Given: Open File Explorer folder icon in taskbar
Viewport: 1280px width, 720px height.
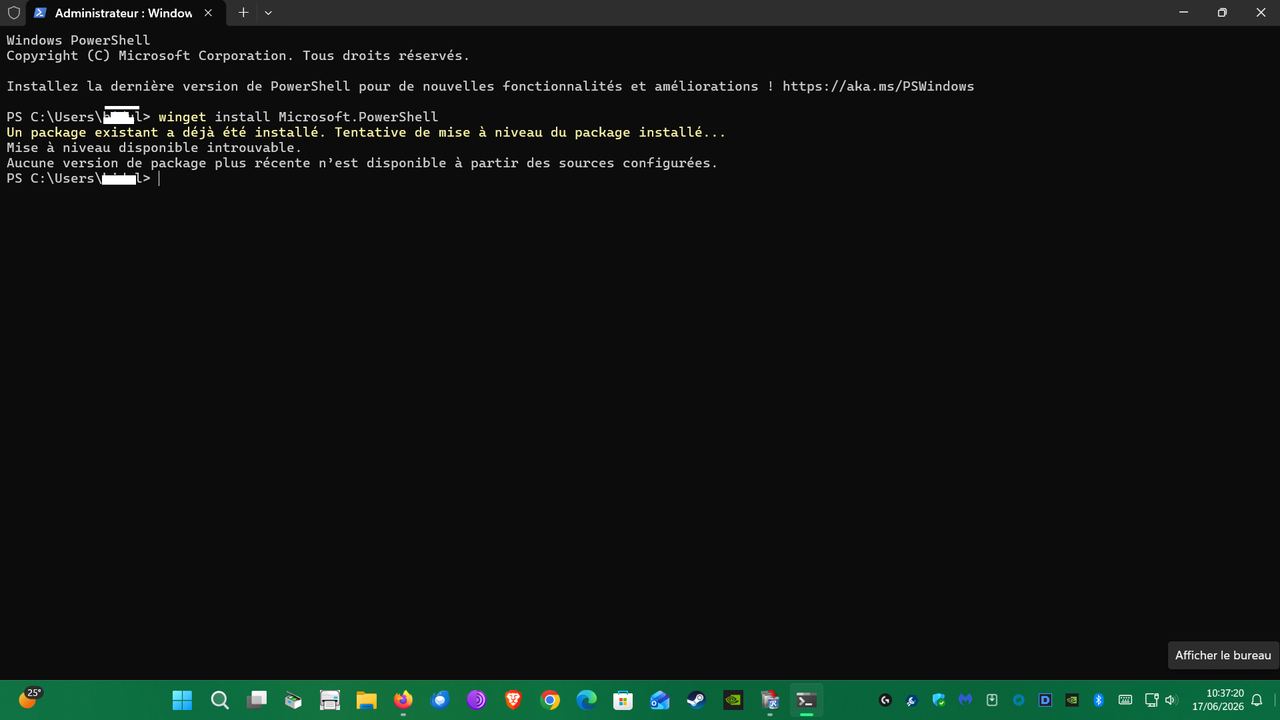Looking at the screenshot, I should [366, 700].
